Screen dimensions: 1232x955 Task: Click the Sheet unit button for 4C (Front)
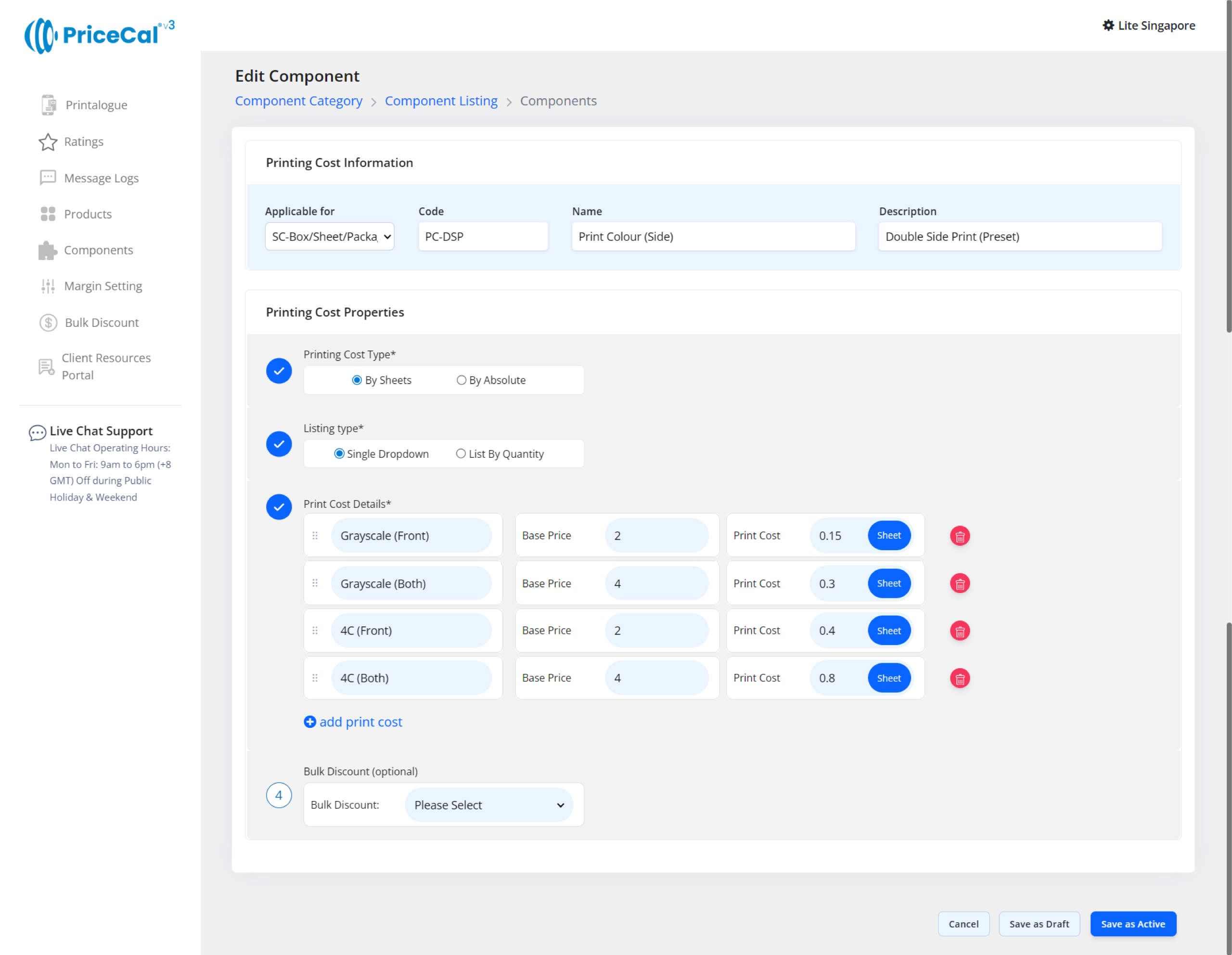[888, 631]
